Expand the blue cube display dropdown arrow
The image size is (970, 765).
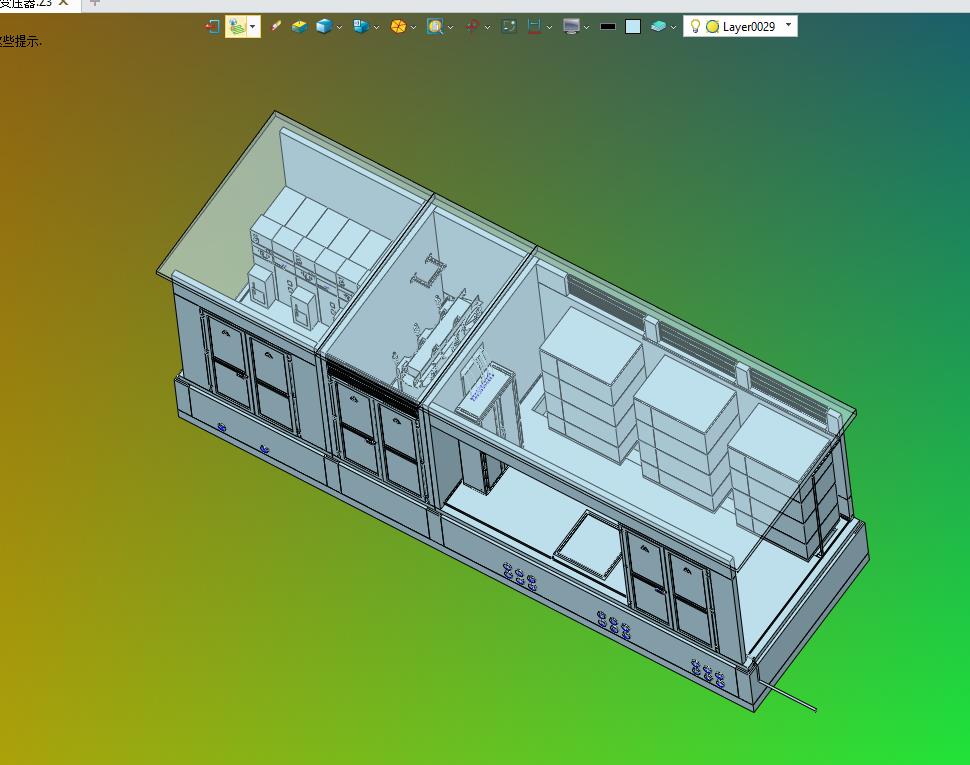pos(339,27)
